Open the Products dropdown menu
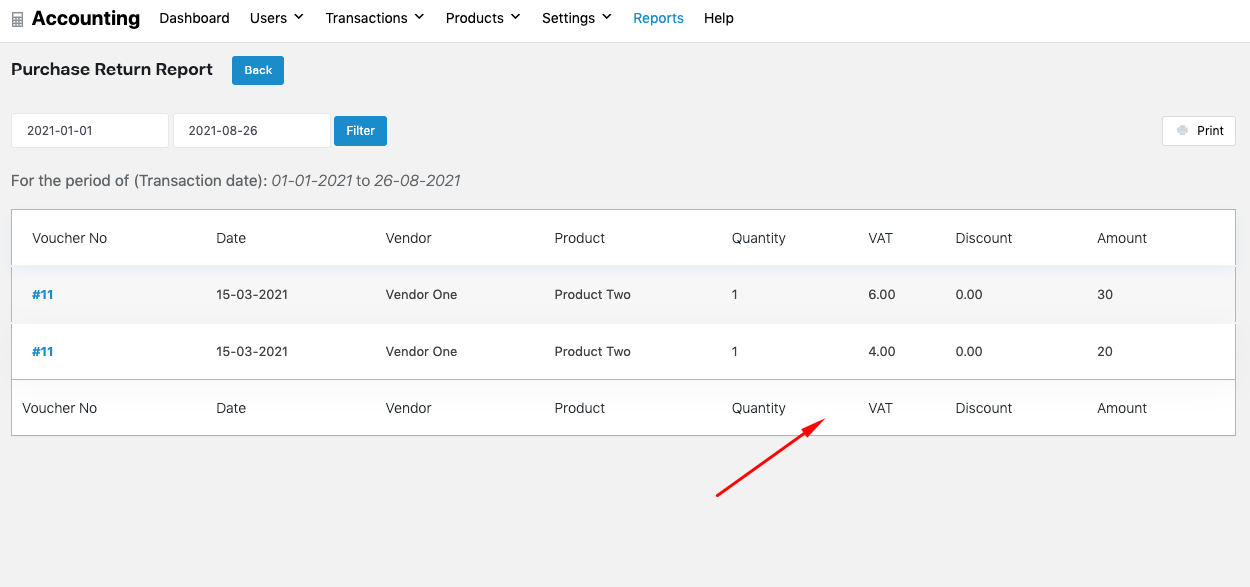 coord(481,17)
